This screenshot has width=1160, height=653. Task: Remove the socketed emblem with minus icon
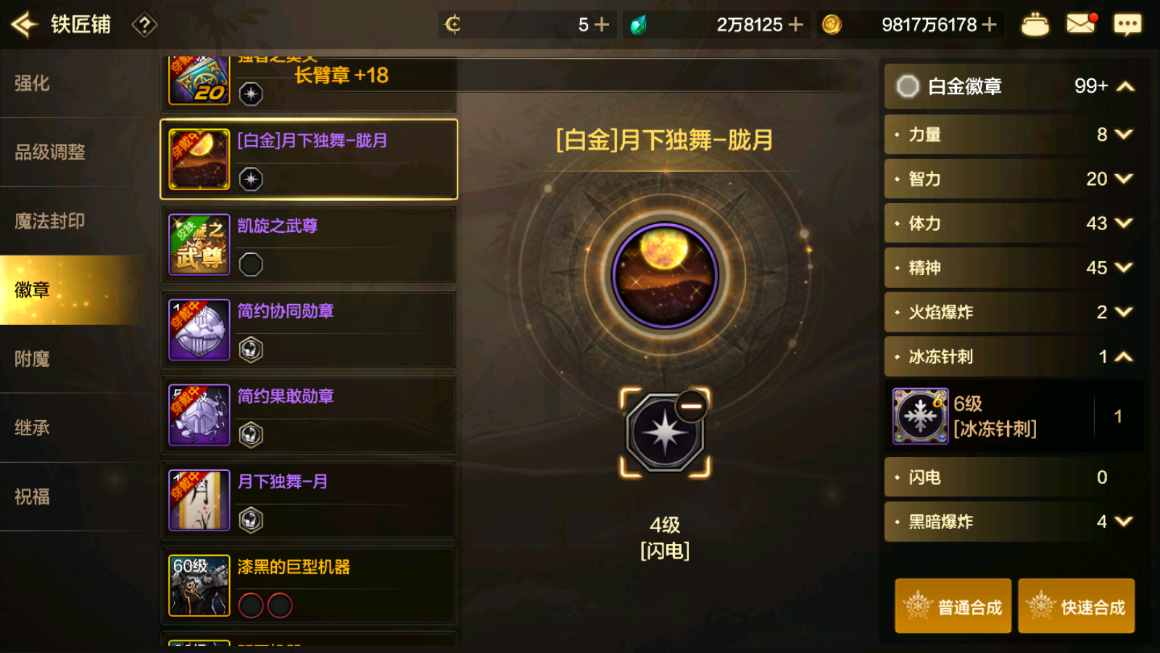pyautogui.click(x=691, y=406)
